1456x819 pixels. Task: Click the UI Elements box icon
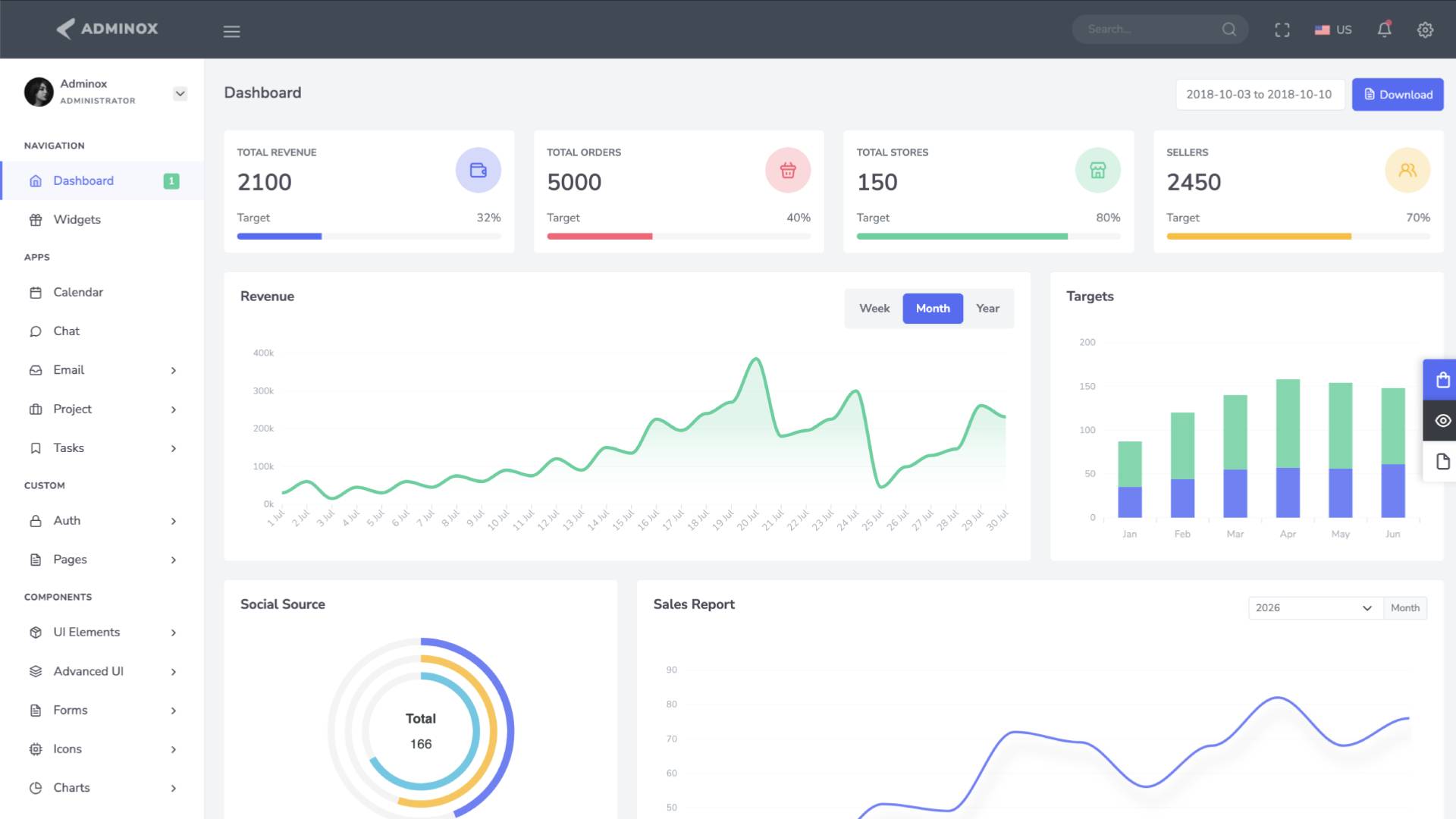(x=36, y=632)
